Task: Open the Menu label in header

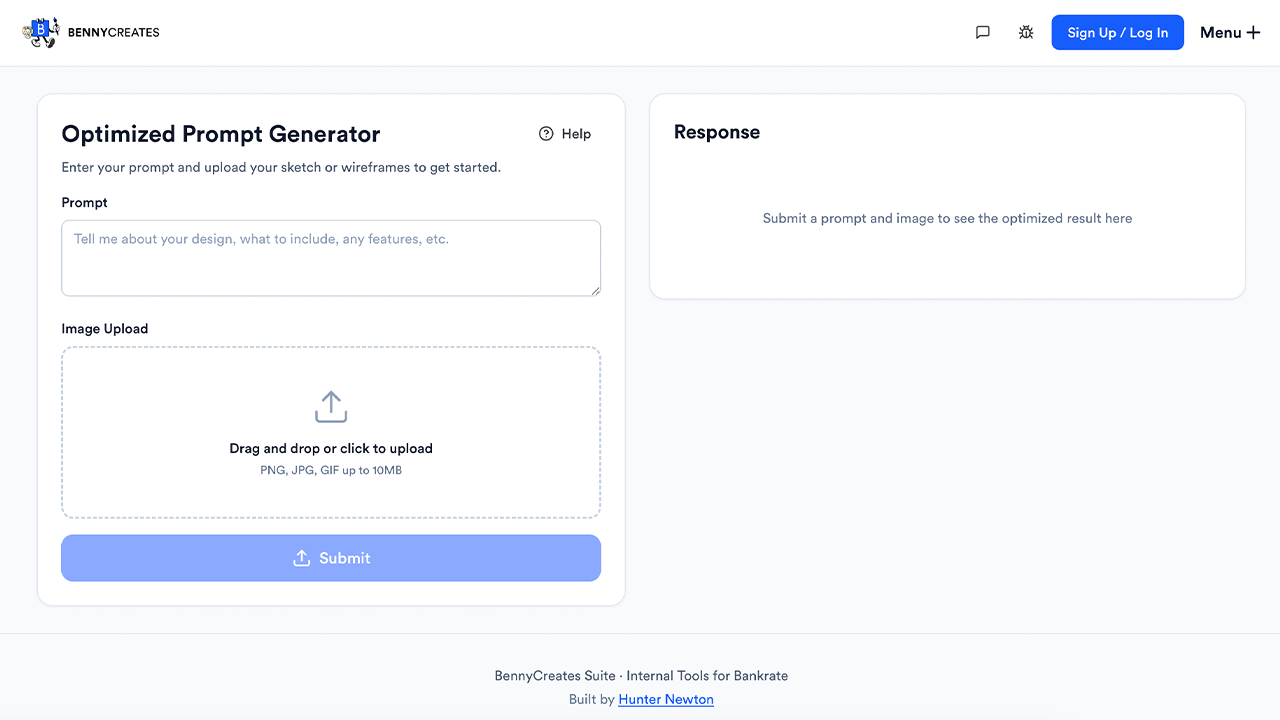Action: (x=1220, y=33)
